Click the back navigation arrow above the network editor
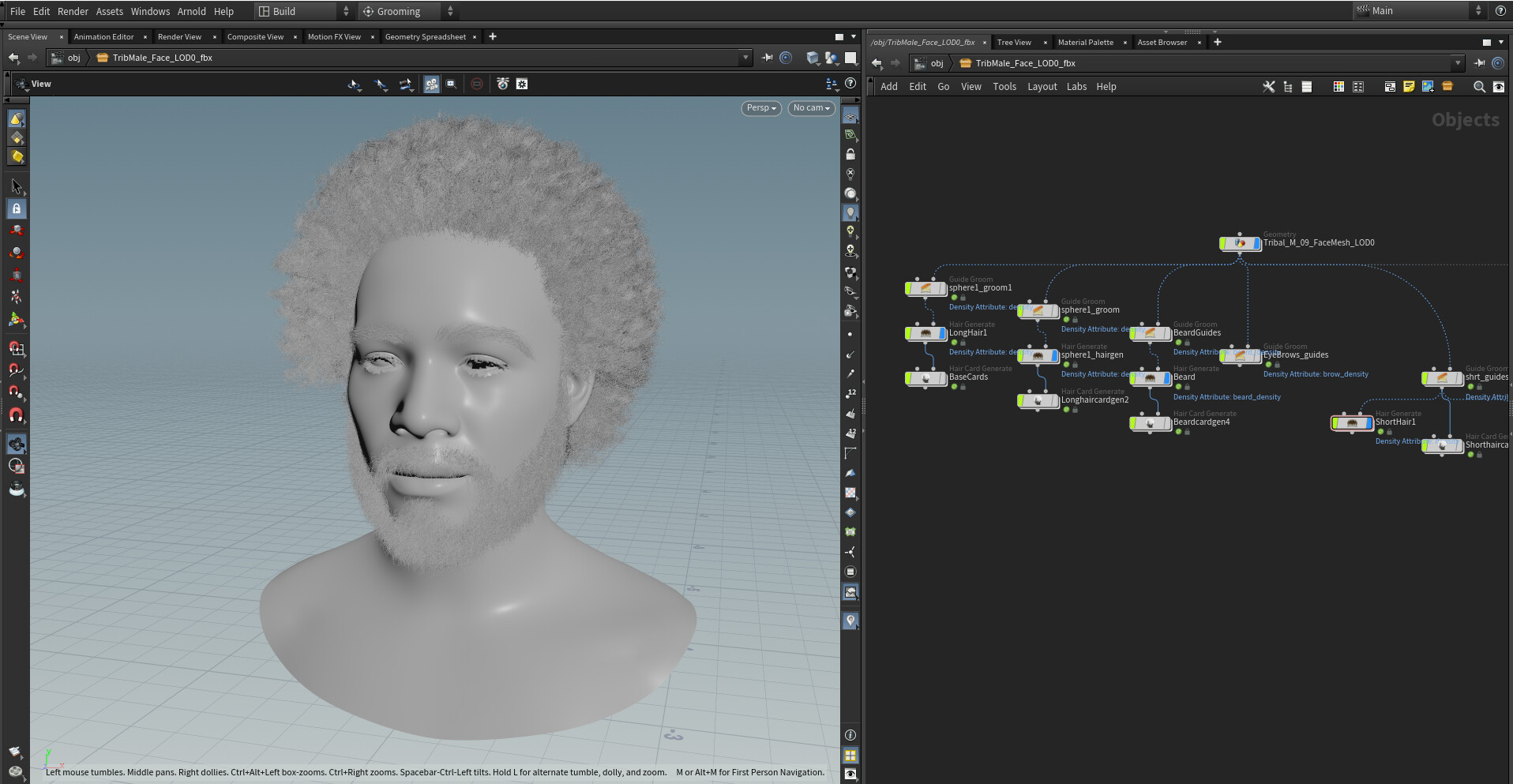The image size is (1513, 784). 878,63
